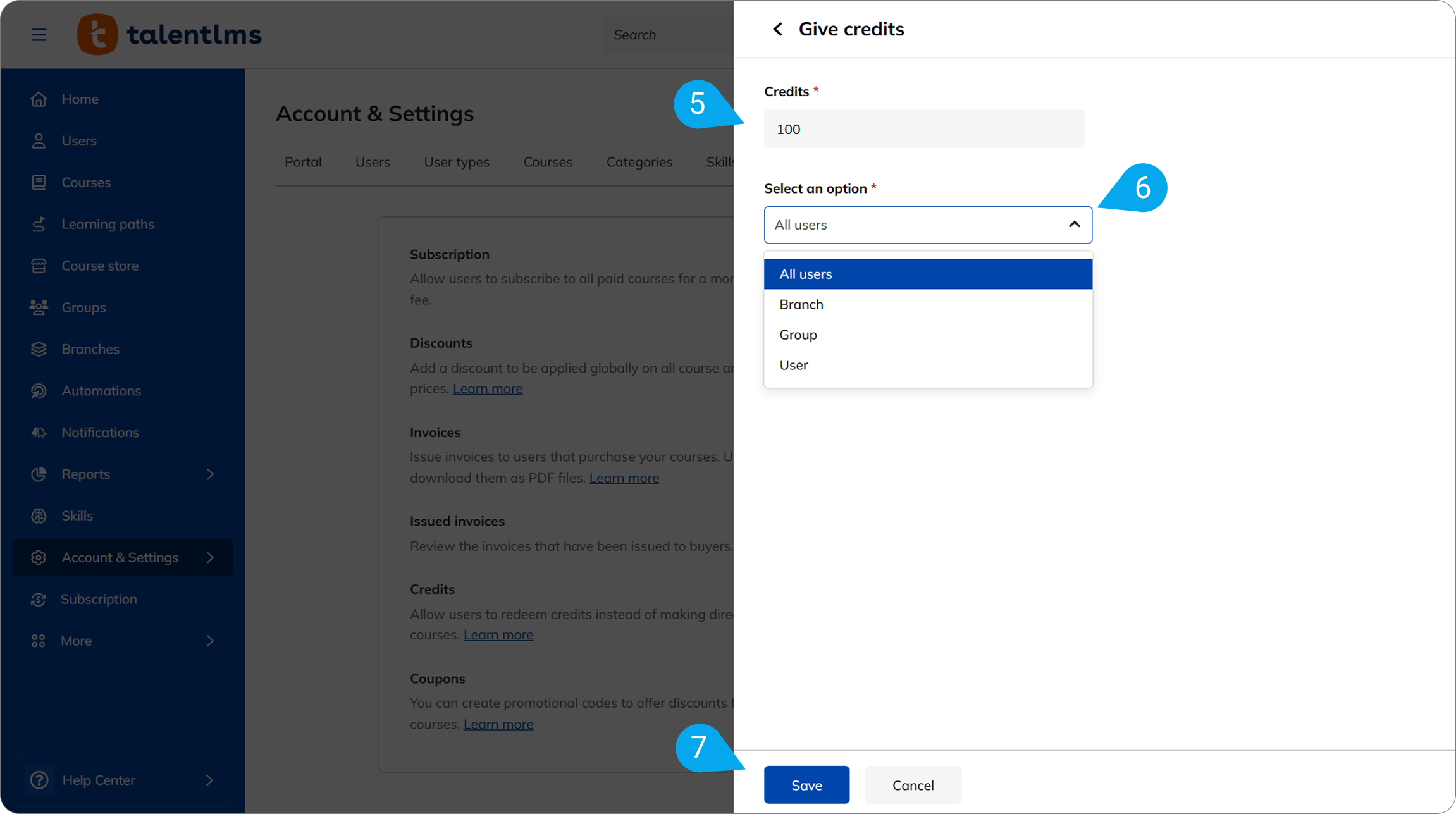Viewport: 1456px width, 814px height.
Task: Click the hamburger menu icon
Action: point(39,34)
